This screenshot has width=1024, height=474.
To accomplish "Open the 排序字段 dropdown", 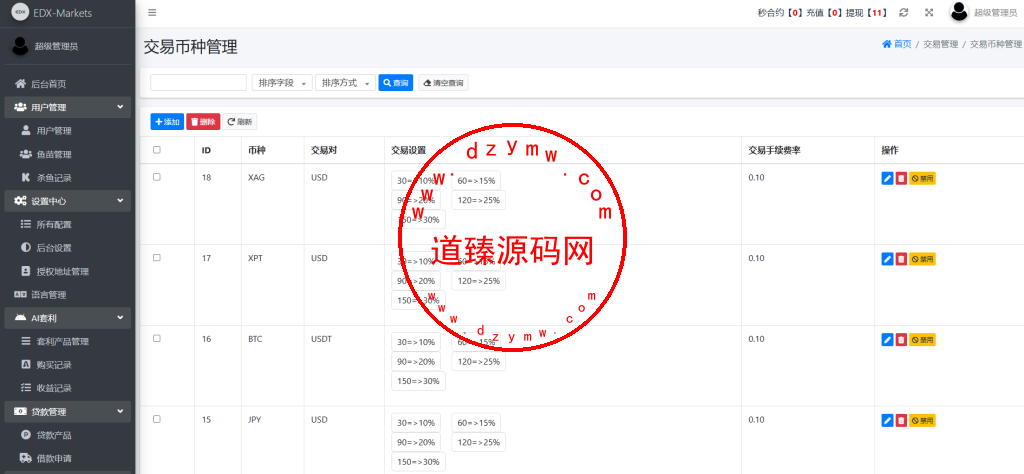I will pos(282,83).
